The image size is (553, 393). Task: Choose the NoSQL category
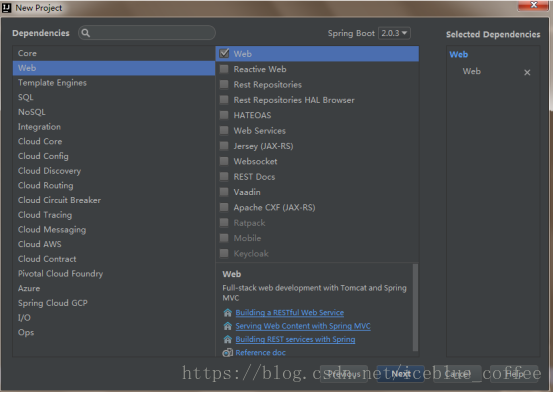[x=114, y=112]
